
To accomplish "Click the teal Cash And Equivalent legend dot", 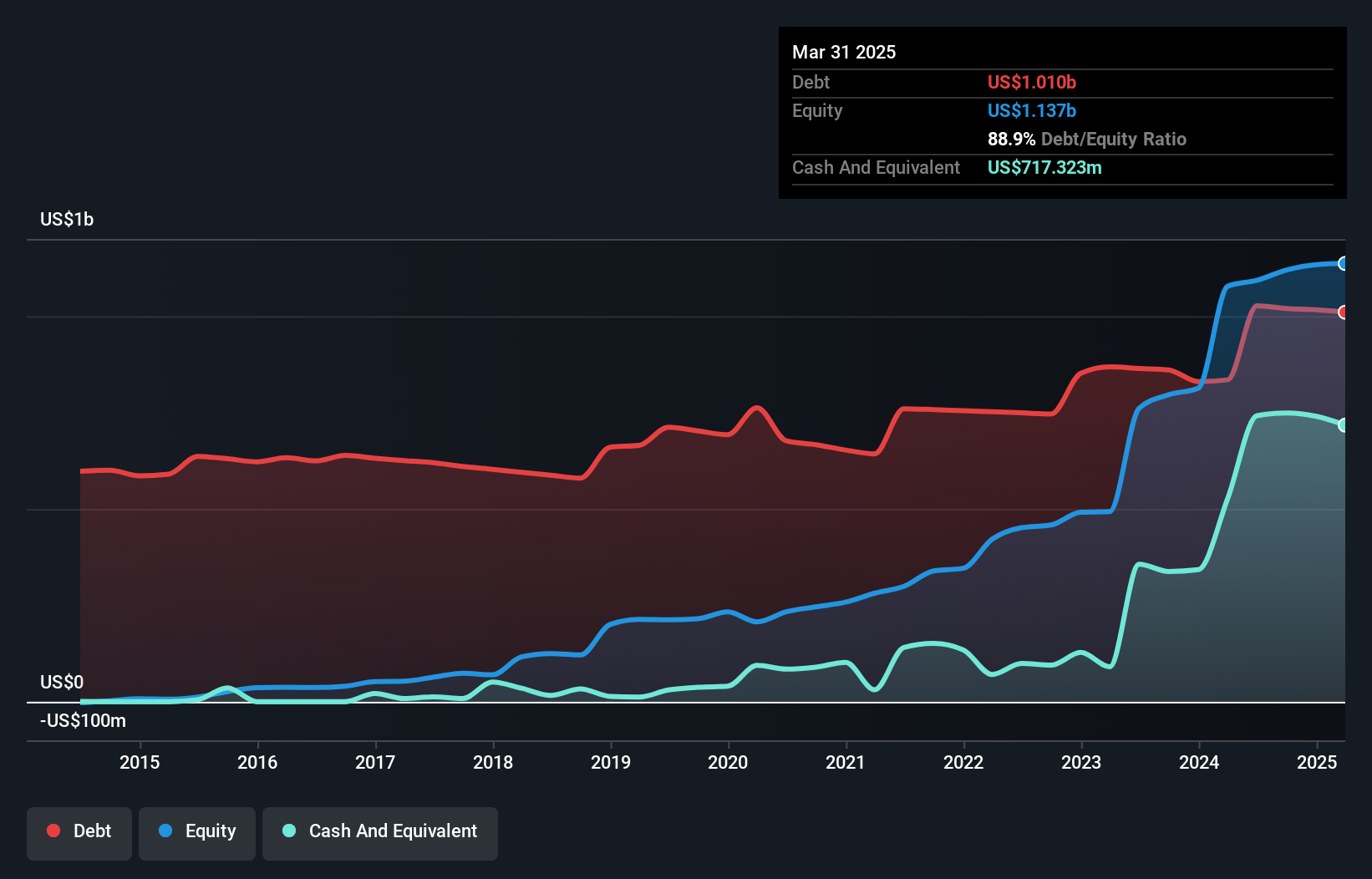I will coord(289,831).
